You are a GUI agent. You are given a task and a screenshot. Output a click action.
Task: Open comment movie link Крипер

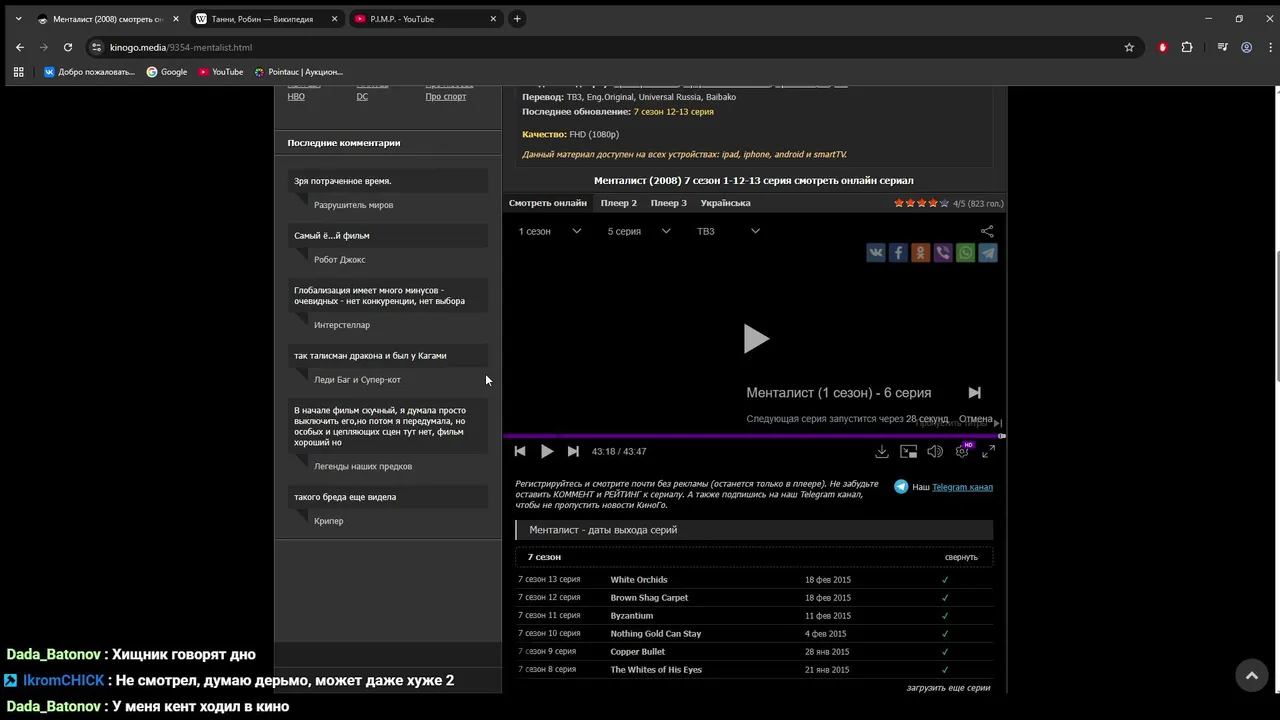coord(328,521)
